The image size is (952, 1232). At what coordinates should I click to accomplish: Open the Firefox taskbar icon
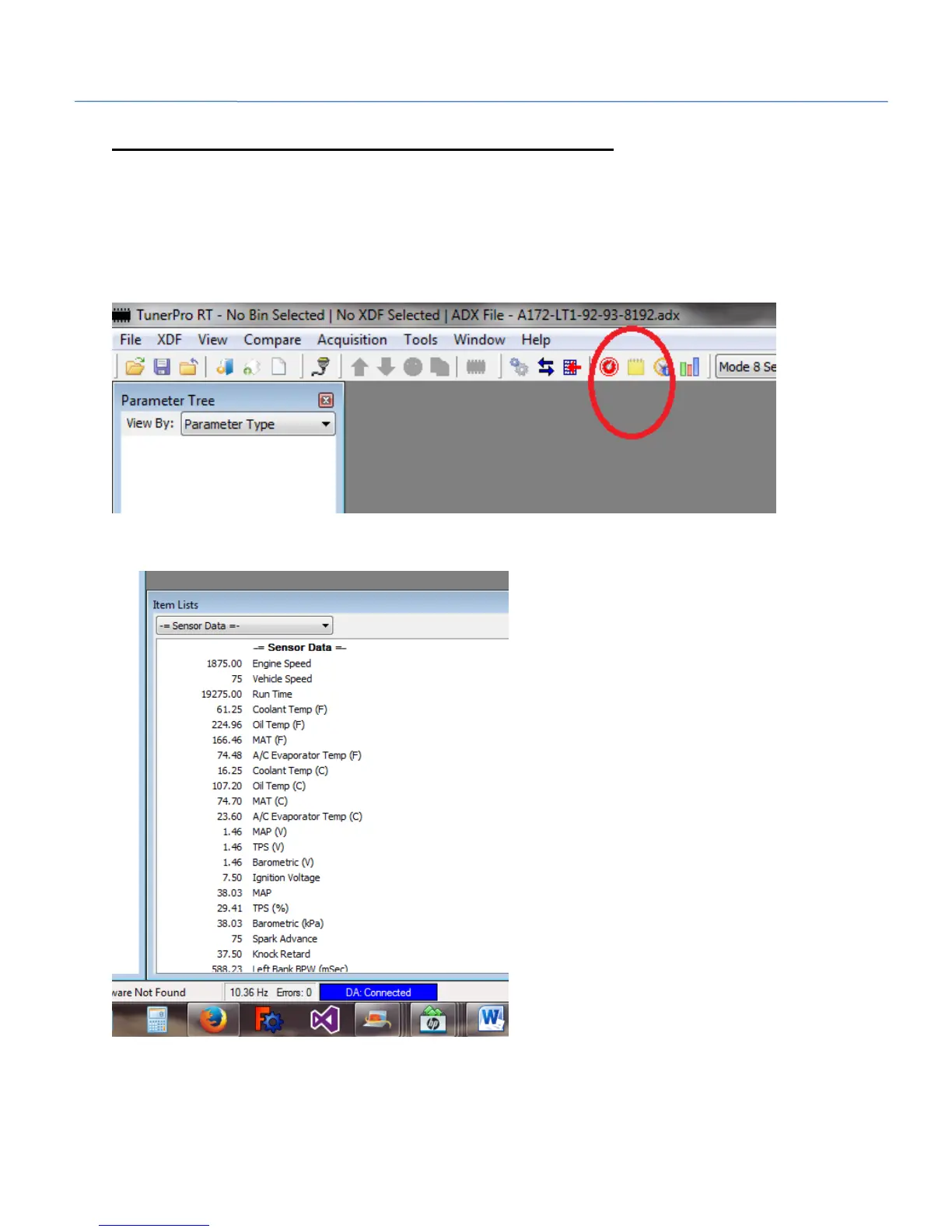click(212, 1019)
